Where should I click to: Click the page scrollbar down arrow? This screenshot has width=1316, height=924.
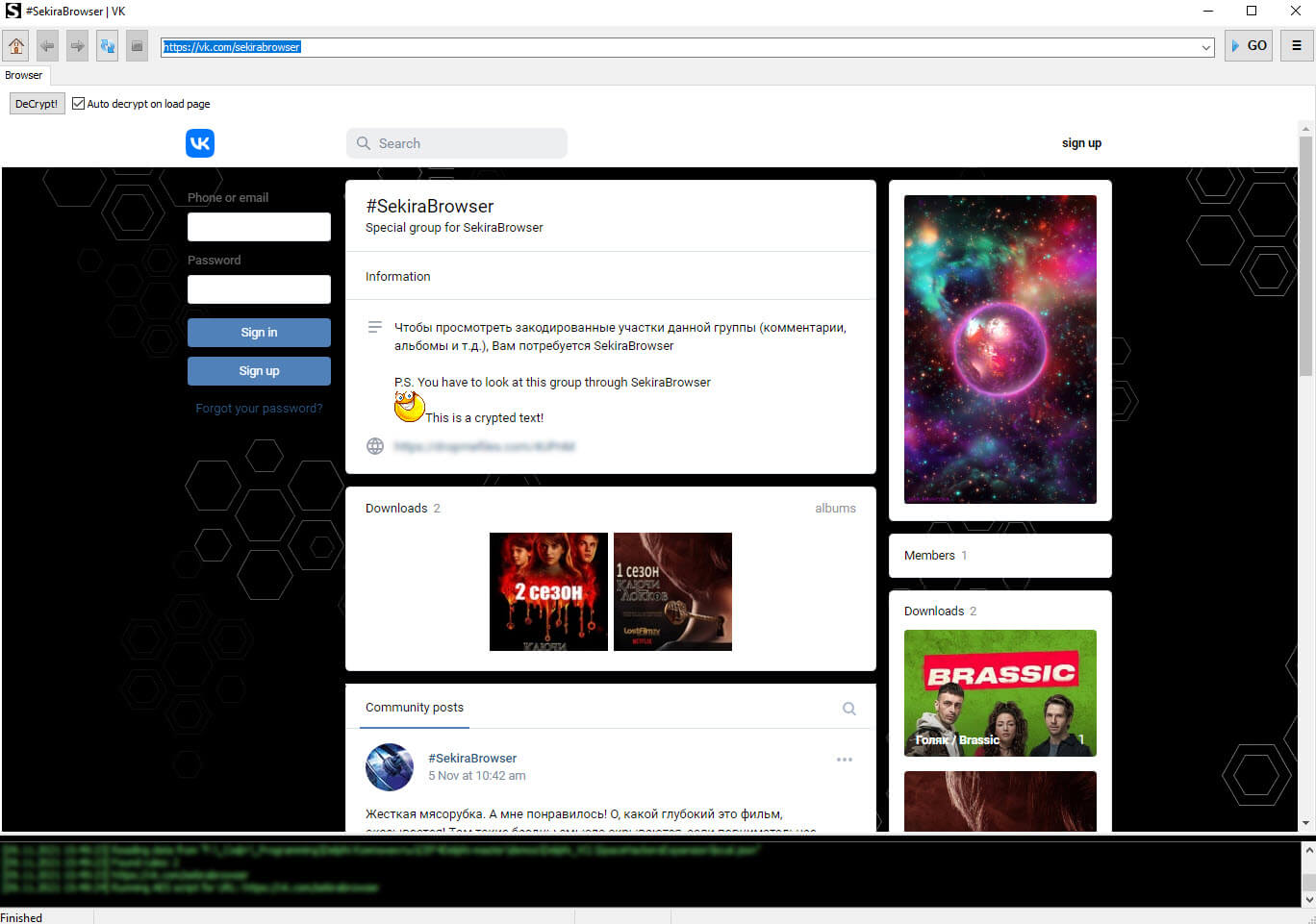pyautogui.click(x=1305, y=823)
